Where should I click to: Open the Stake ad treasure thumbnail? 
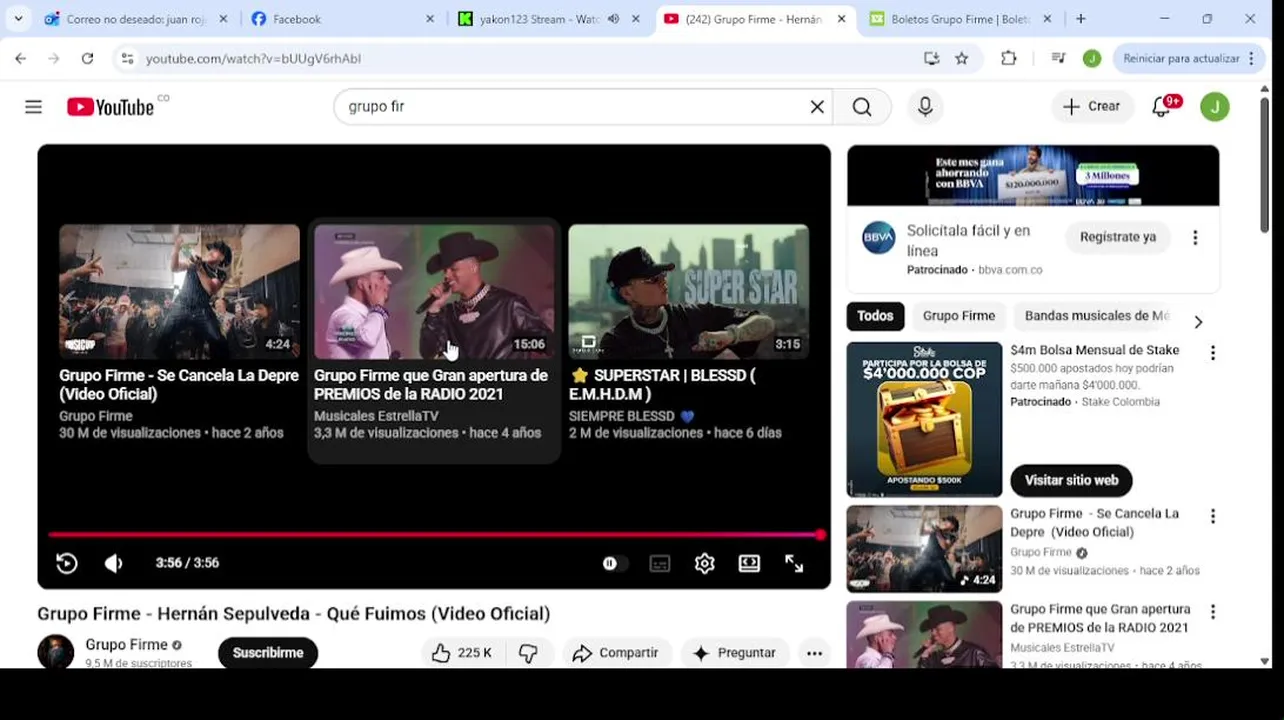[x=924, y=419]
